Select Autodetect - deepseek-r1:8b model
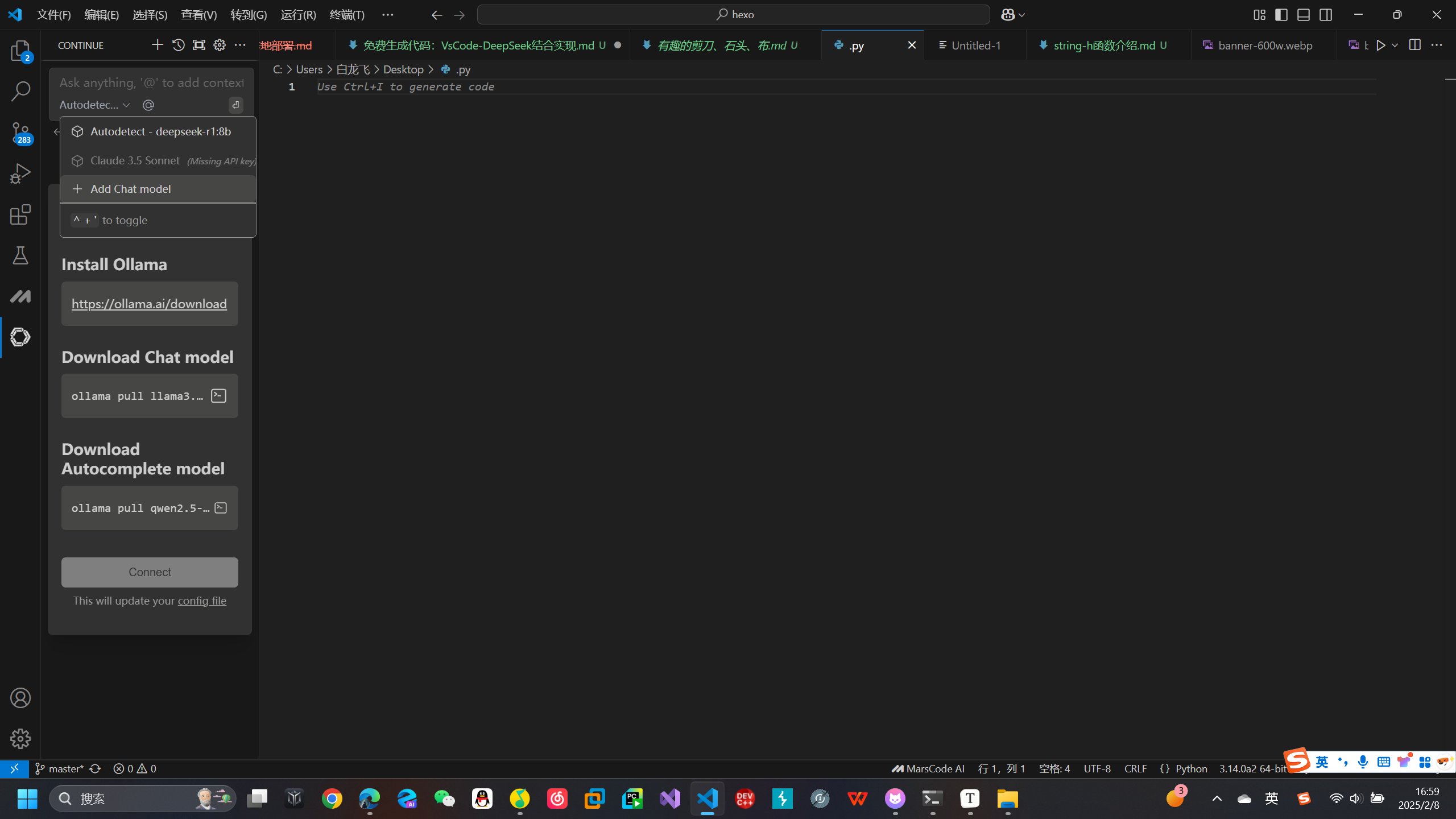Screen dimensions: 1456x819 tap(160, 131)
